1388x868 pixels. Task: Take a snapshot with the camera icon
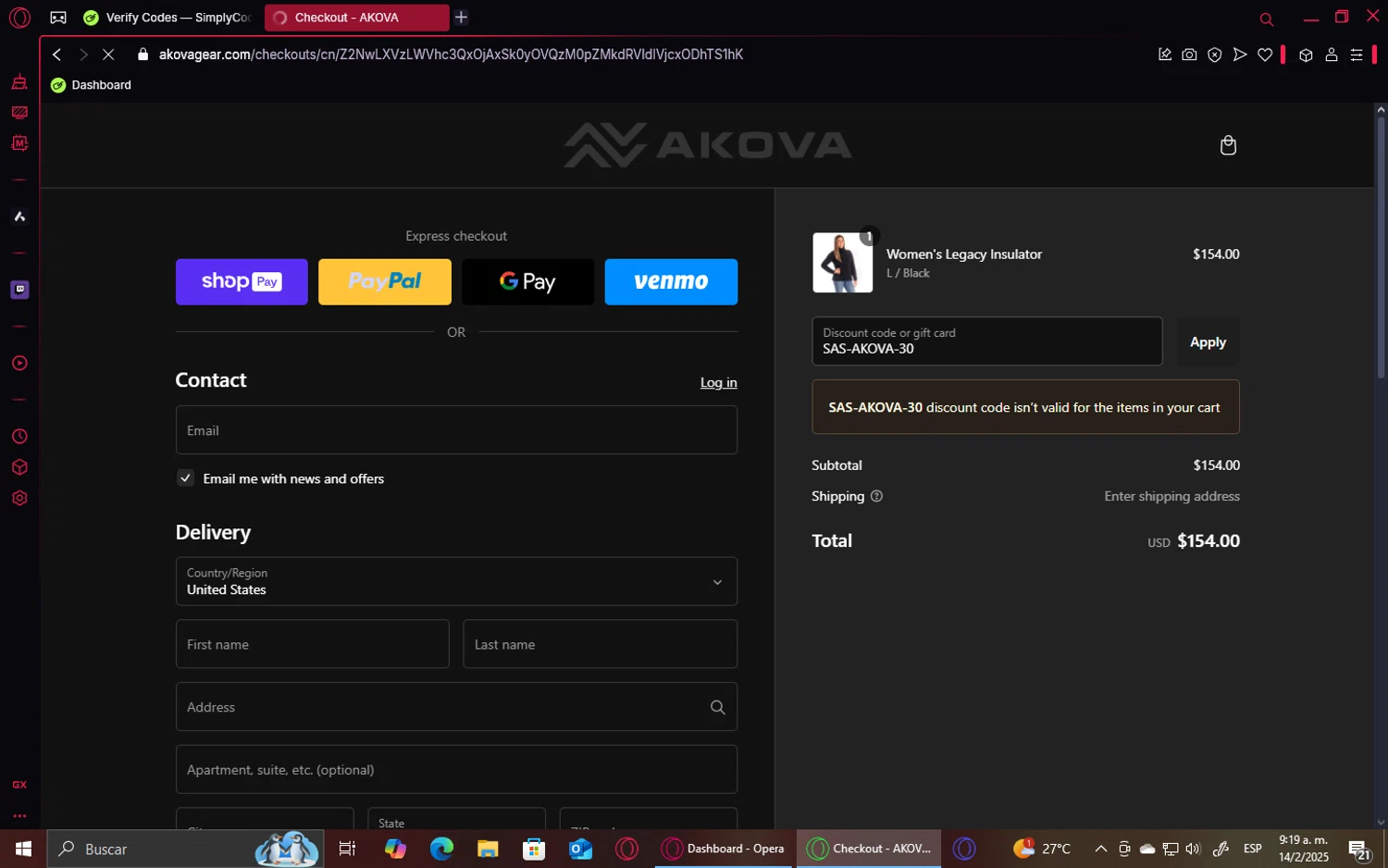click(x=1189, y=55)
